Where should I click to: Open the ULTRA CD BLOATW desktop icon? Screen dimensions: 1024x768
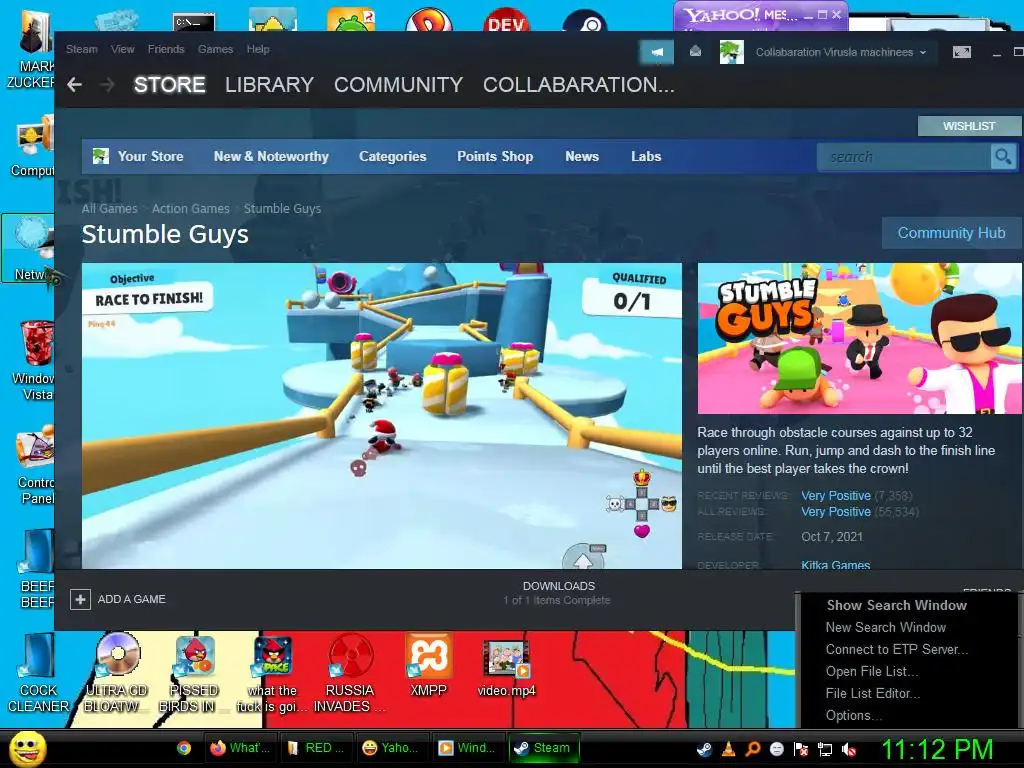click(x=116, y=673)
